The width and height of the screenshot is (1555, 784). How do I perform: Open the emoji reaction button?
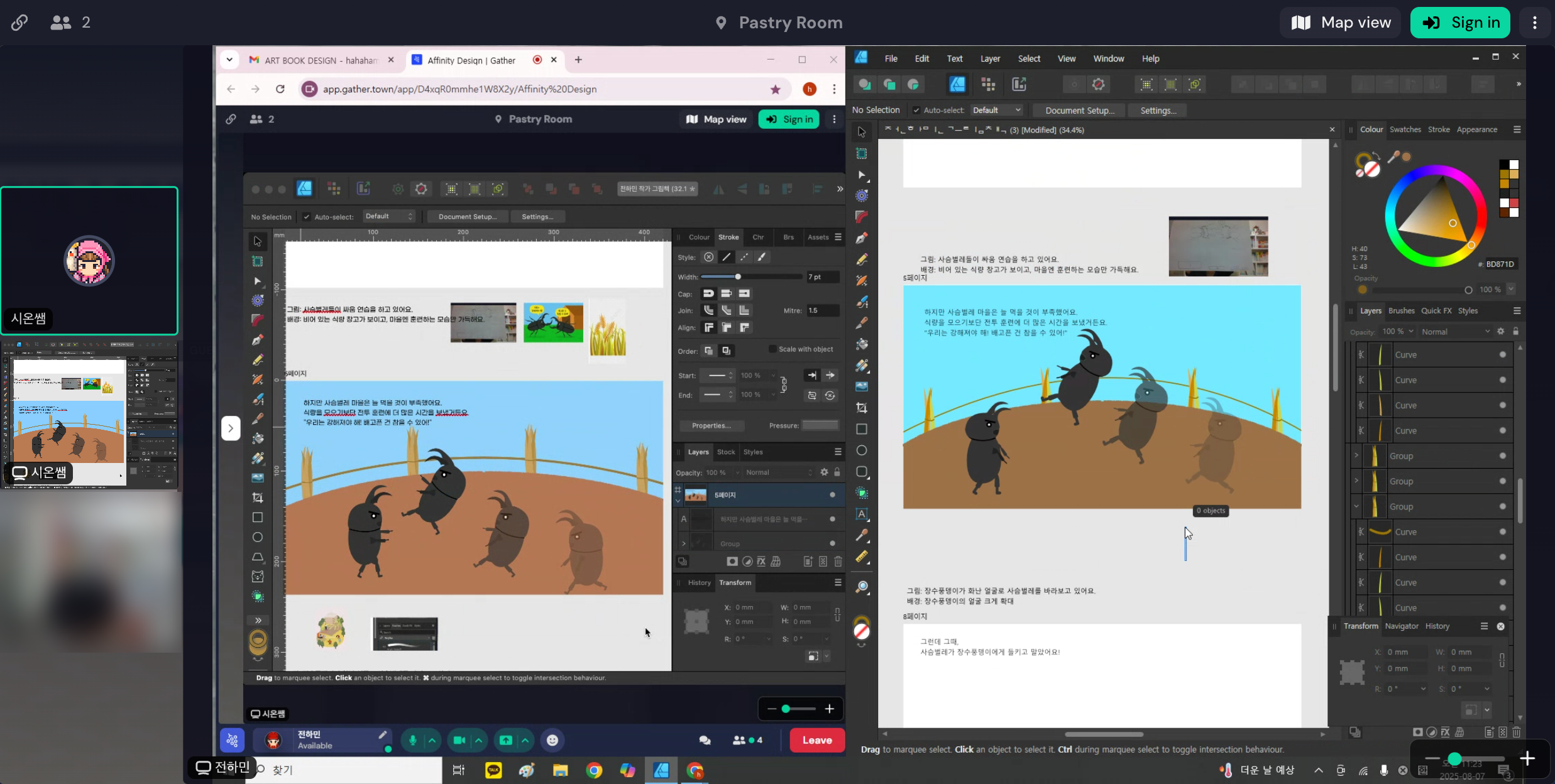click(x=552, y=740)
